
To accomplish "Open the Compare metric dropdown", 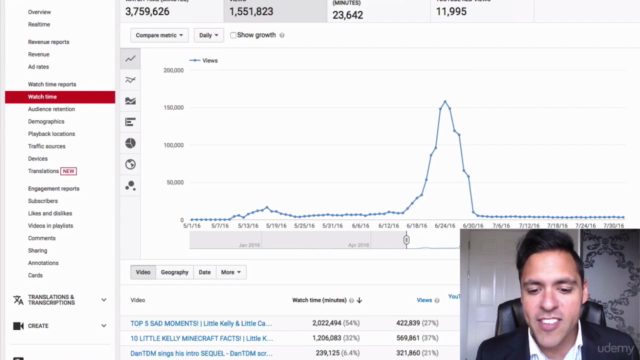I will 159,36.
